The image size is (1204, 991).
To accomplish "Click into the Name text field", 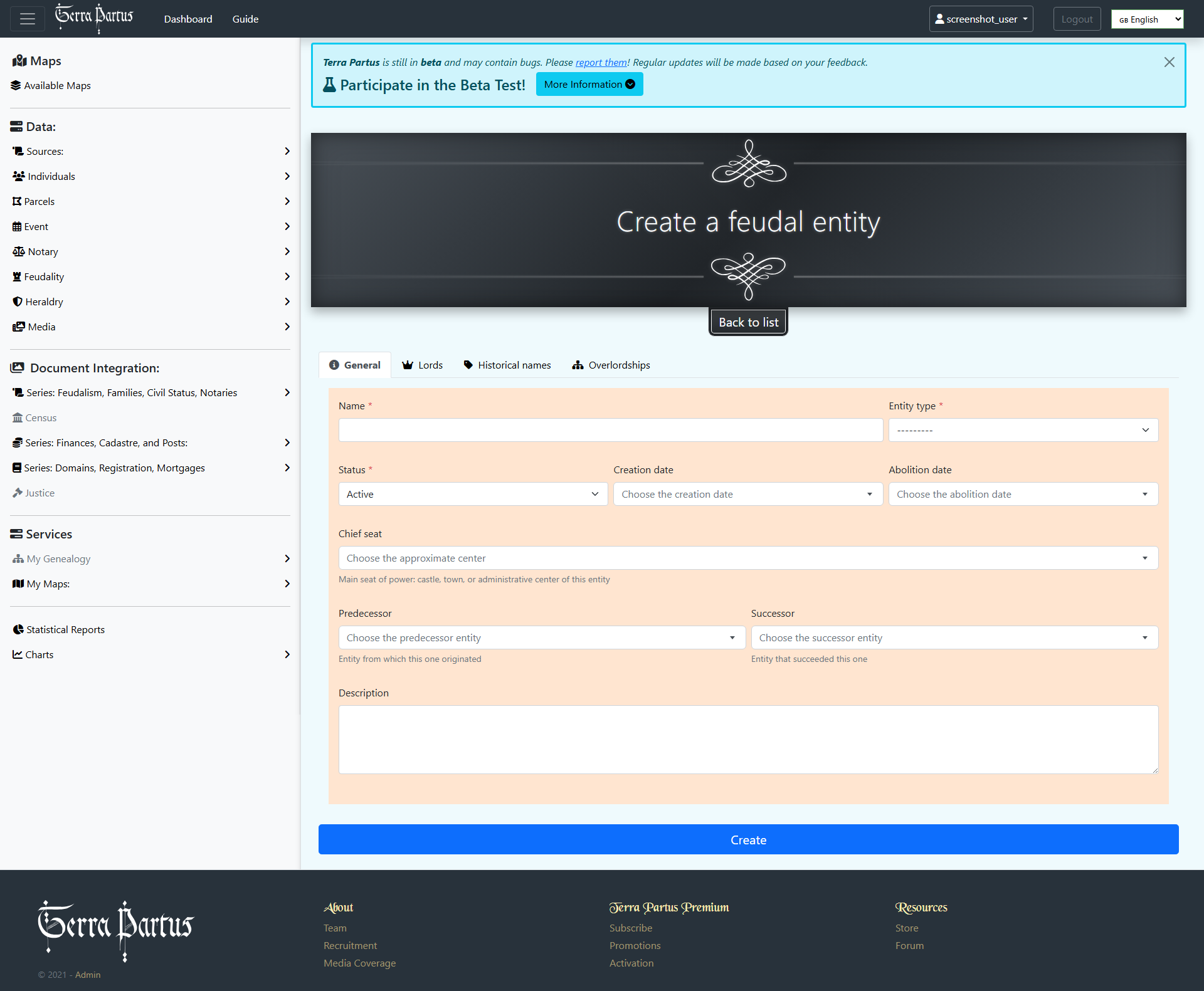I will coord(610,430).
